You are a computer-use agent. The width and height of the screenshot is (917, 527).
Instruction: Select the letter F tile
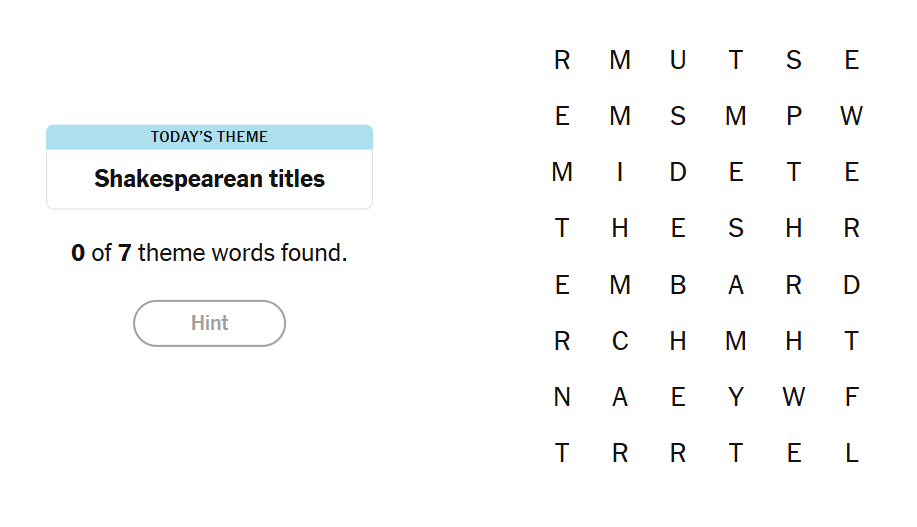(852, 397)
